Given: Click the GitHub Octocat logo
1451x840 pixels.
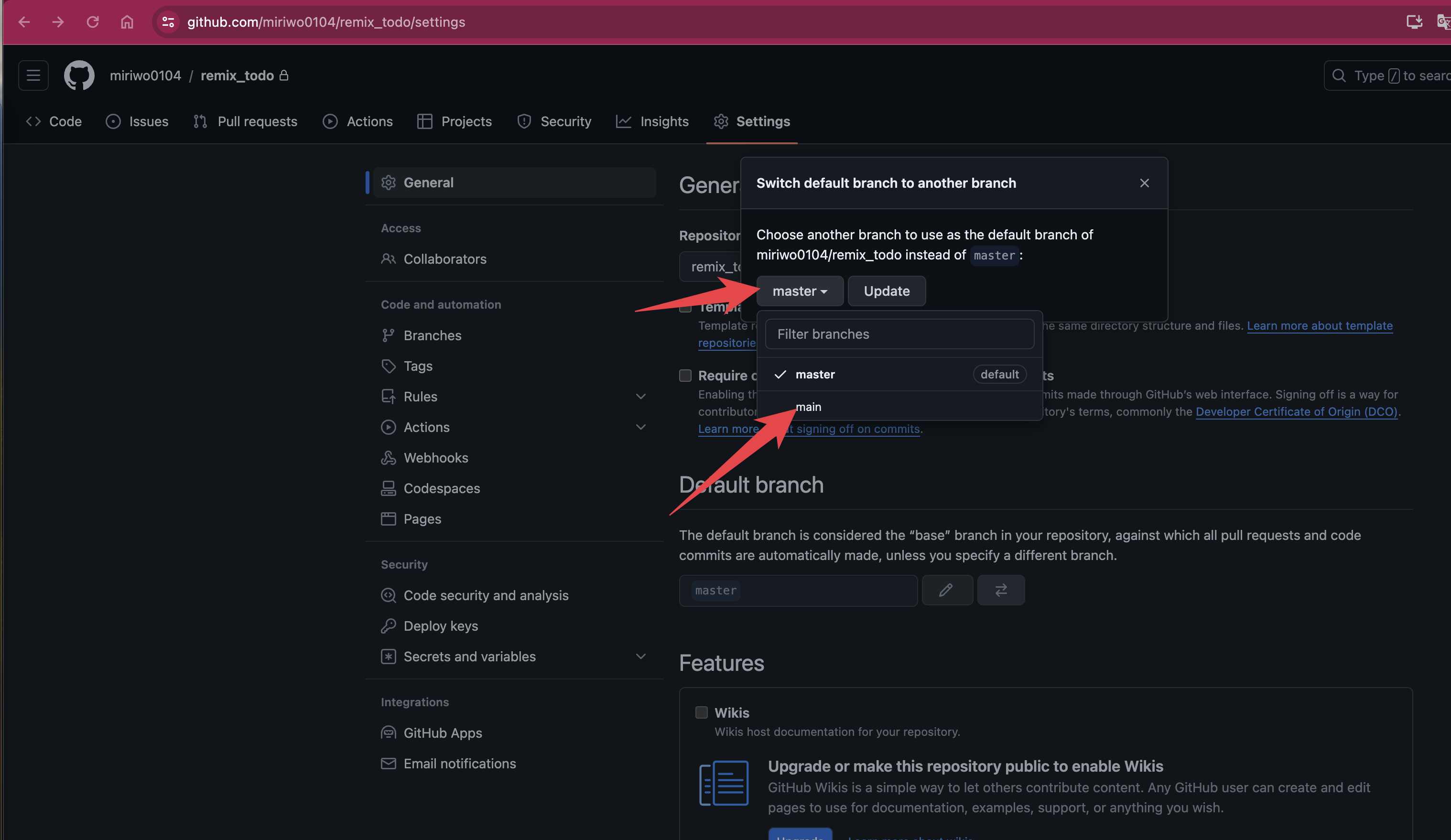Looking at the screenshot, I should [79, 75].
